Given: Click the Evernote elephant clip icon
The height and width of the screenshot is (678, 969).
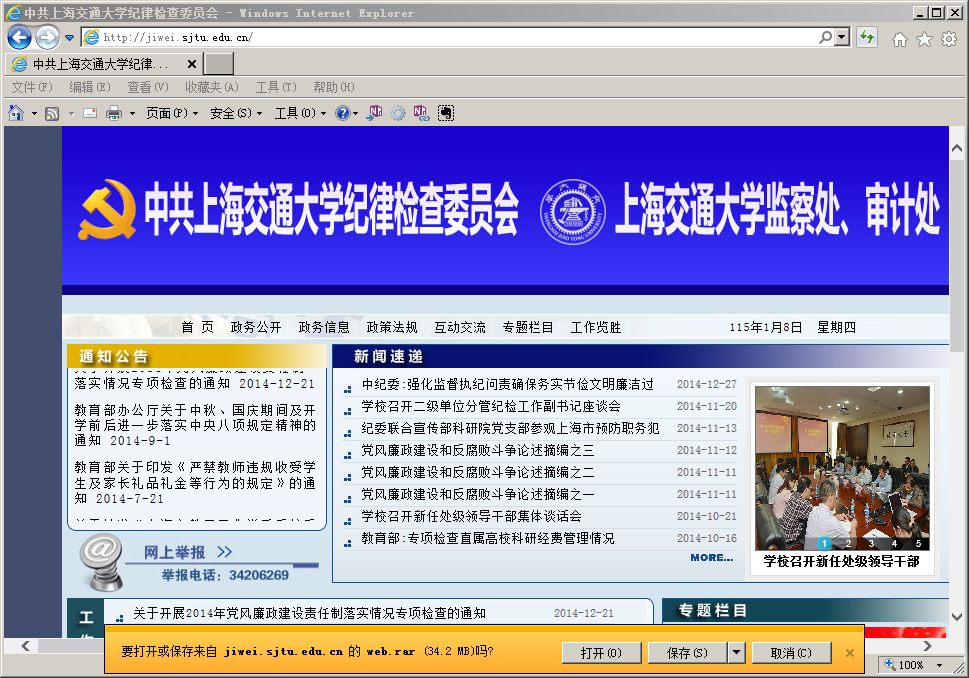Looking at the screenshot, I should (446, 113).
